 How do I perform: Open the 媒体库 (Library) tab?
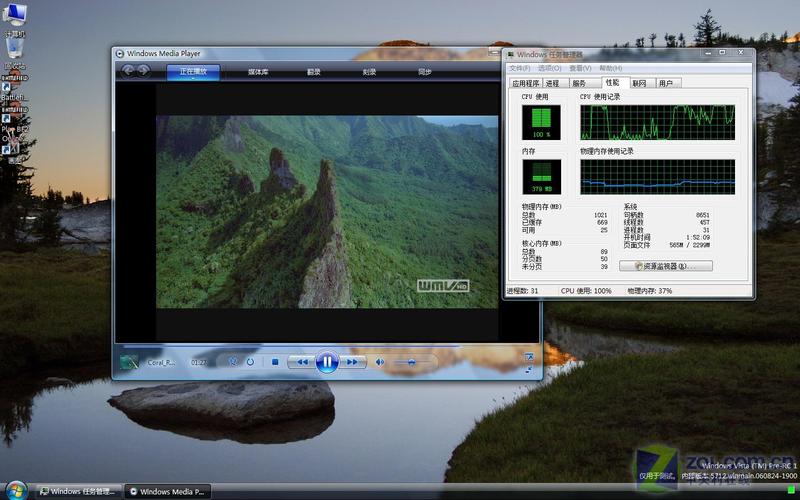(258, 72)
